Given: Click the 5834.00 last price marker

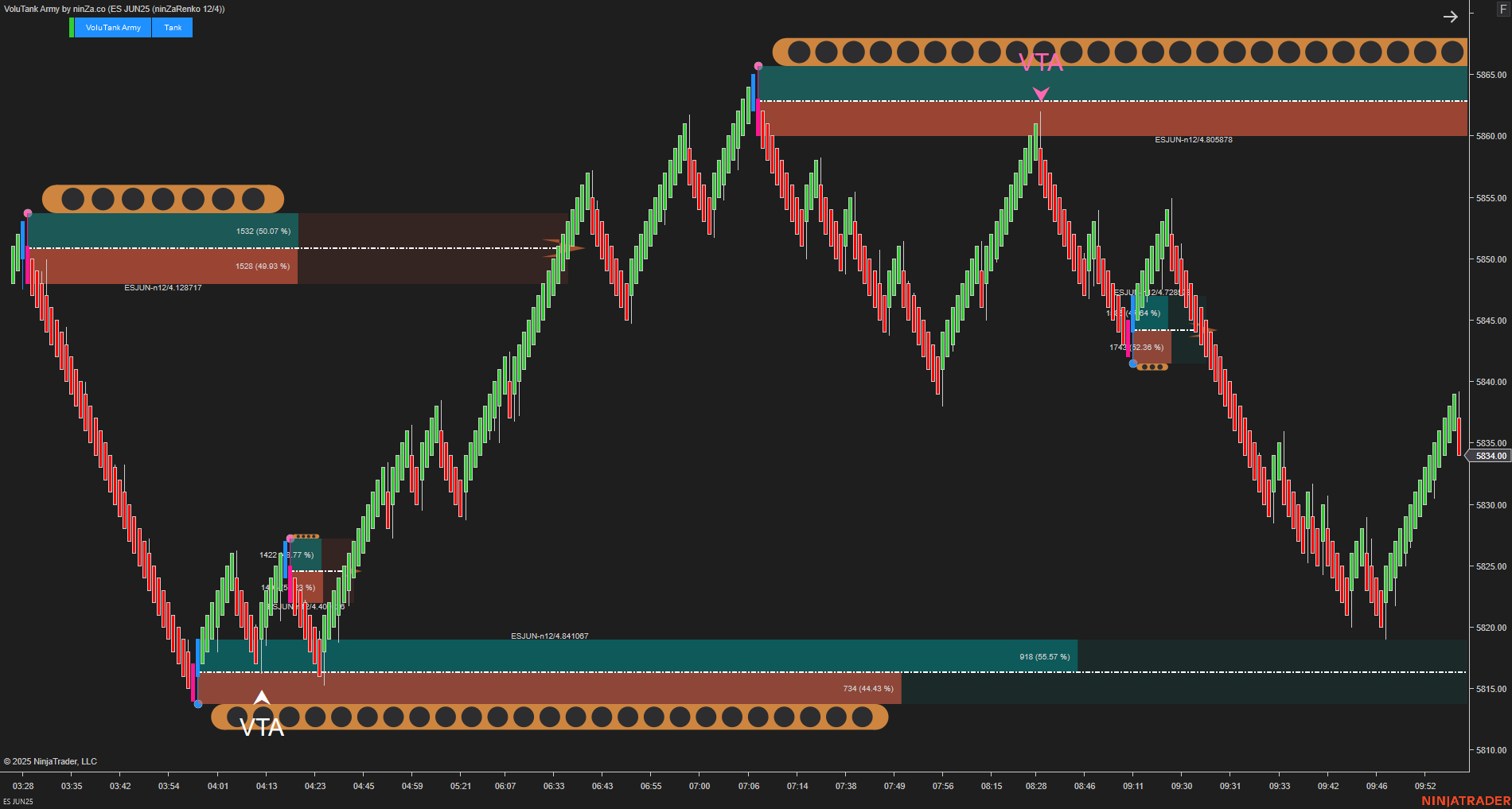Looking at the screenshot, I should tap(1490, 456).
